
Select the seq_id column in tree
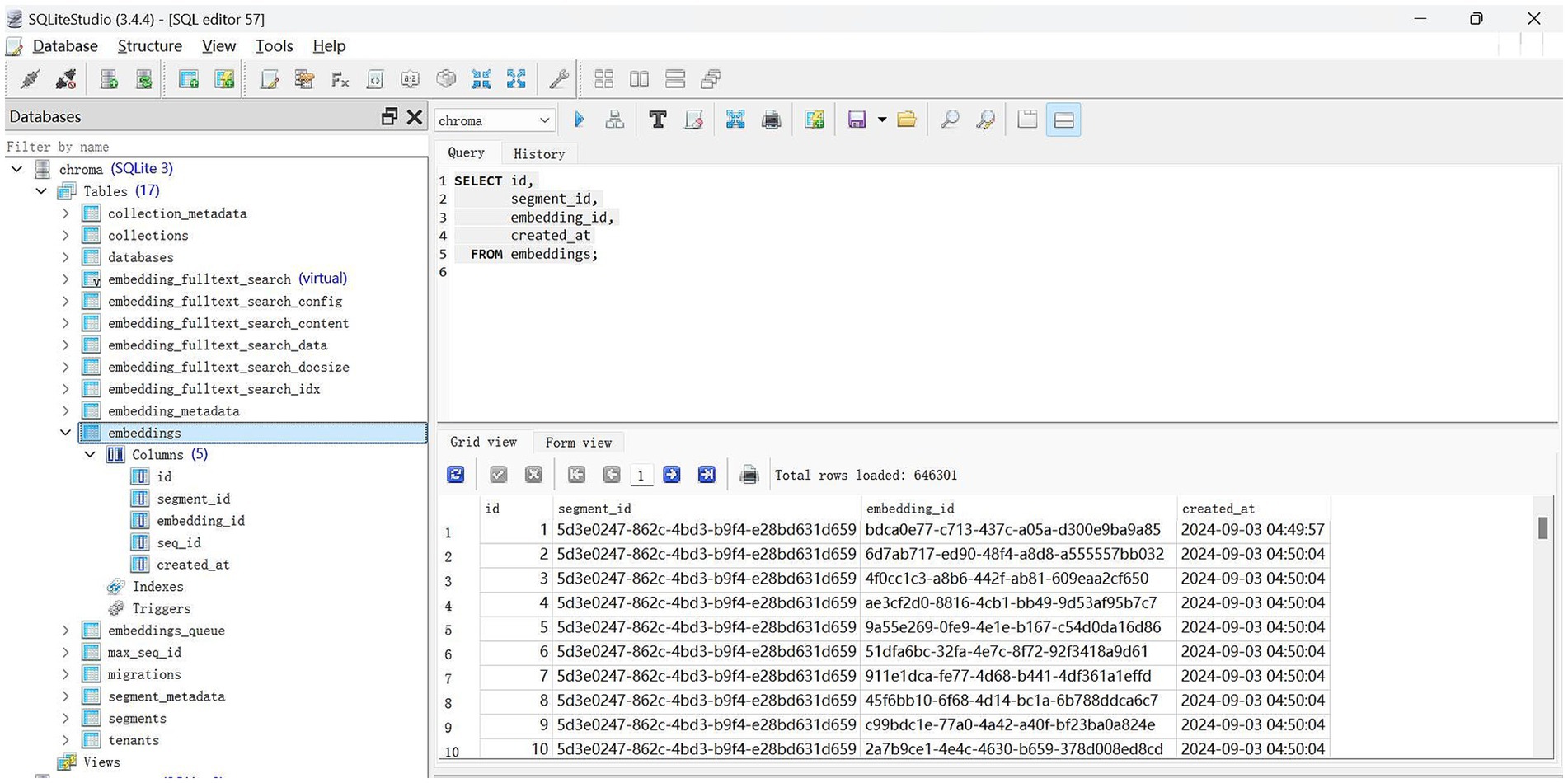pyautogui.click(x=179, y=543)
